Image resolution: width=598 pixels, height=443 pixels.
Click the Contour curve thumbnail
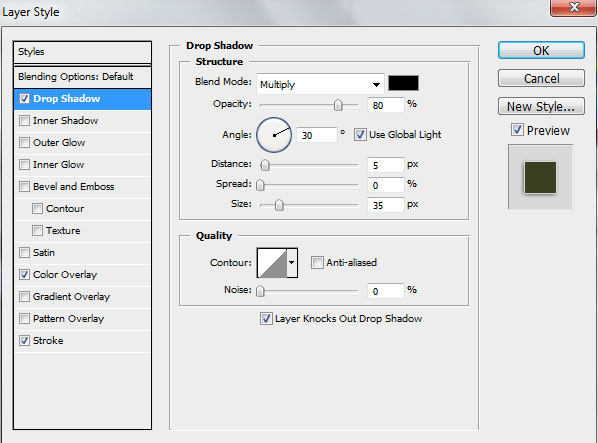point(272,263)
